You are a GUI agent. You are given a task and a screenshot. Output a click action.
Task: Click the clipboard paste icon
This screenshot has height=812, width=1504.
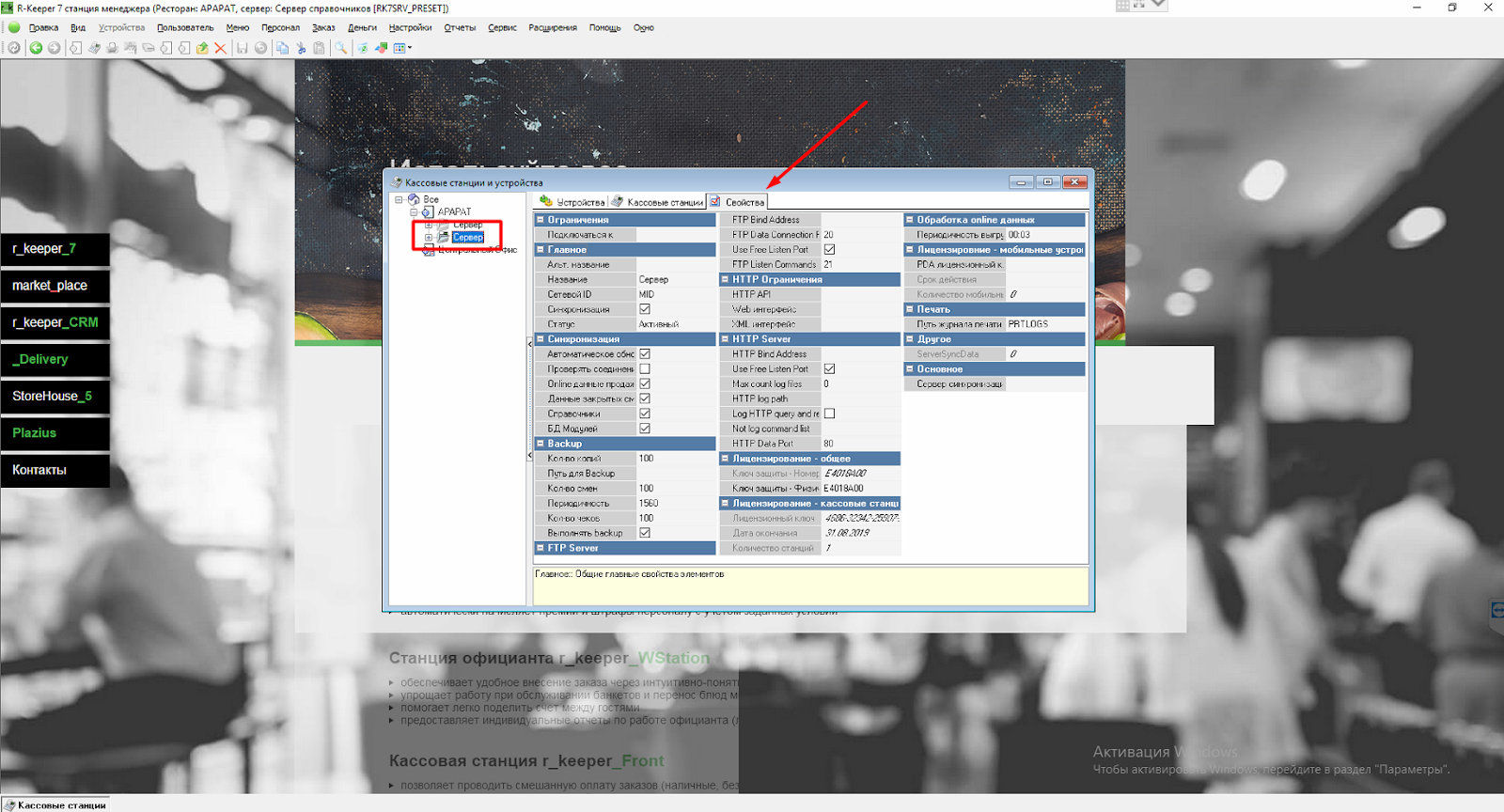(x=319, y=48)
